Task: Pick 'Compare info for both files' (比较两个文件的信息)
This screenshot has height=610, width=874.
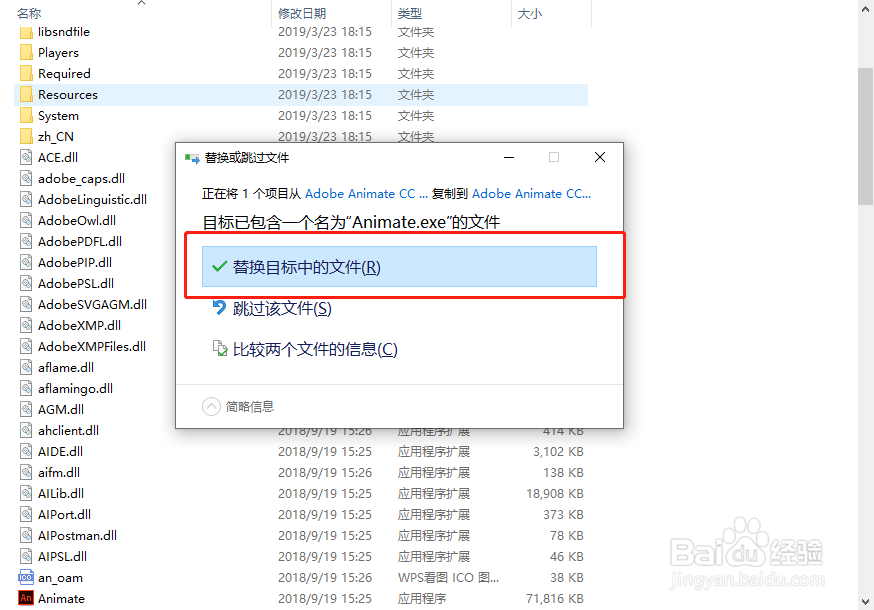Action: pyautogui.click(x=305, y=350)
